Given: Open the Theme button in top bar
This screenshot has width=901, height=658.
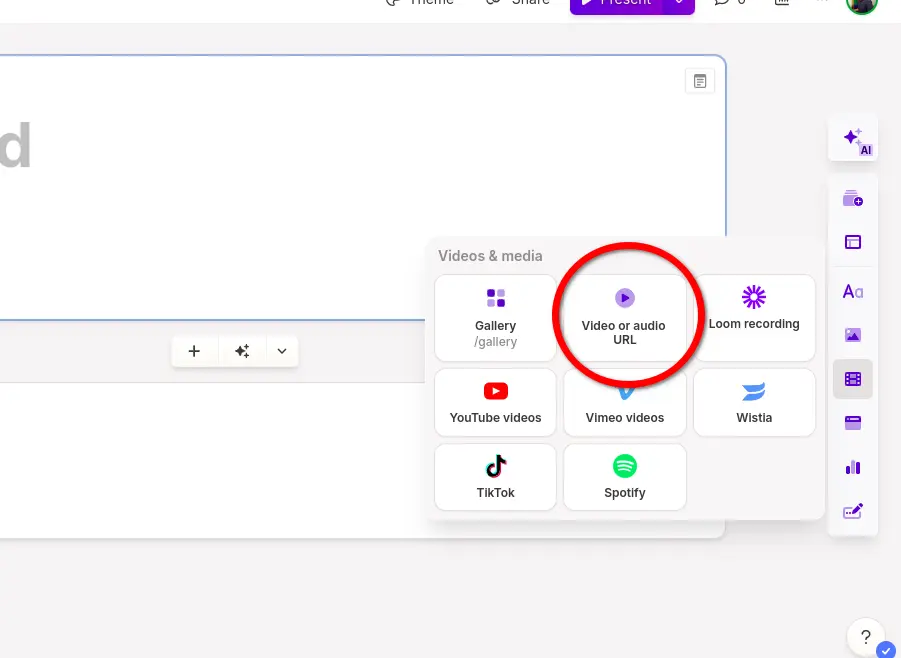Looking at the screenshot, I should point(419,3).
